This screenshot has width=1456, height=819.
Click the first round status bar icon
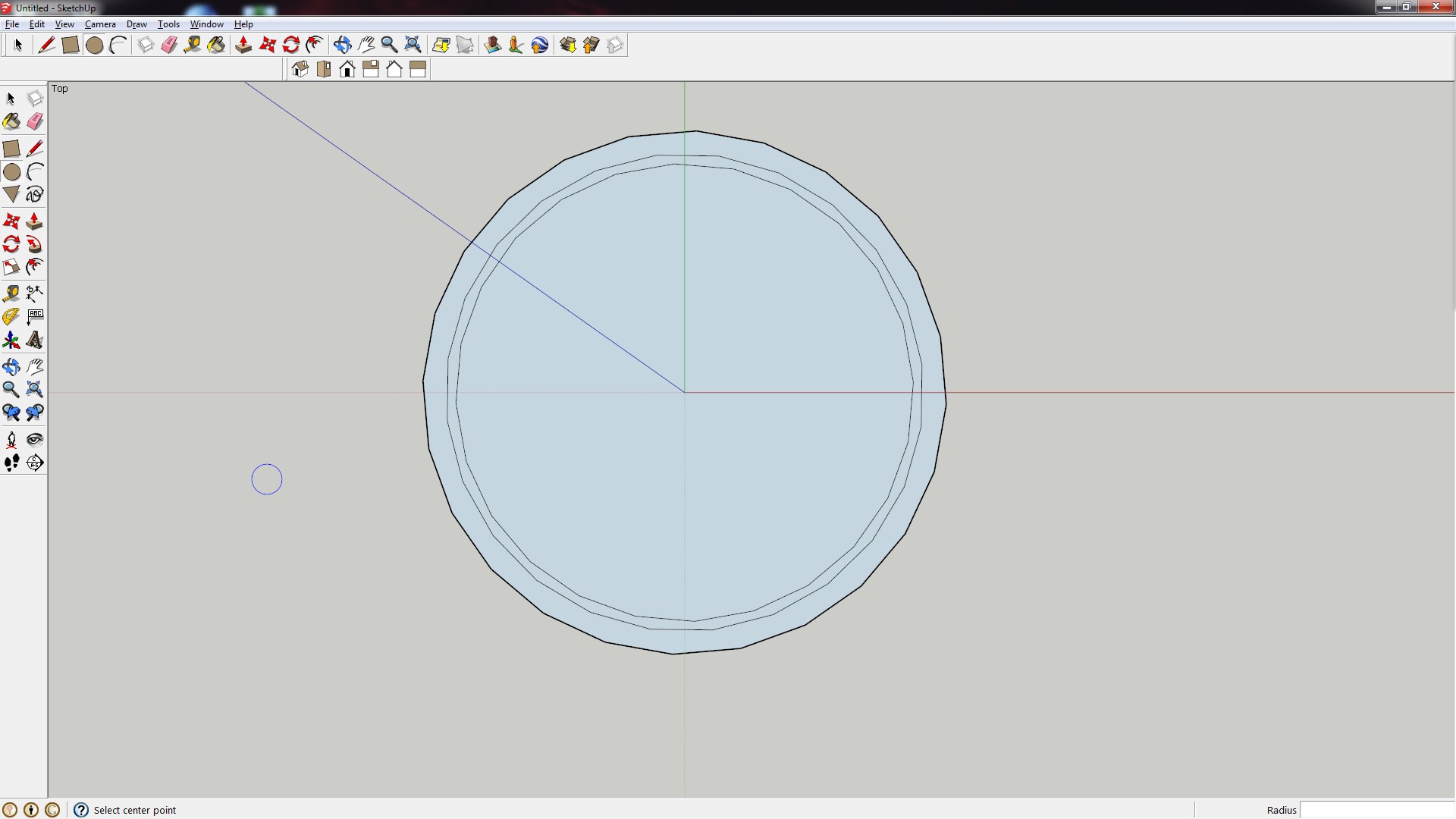pyautogui.click(x=10, y=810)
